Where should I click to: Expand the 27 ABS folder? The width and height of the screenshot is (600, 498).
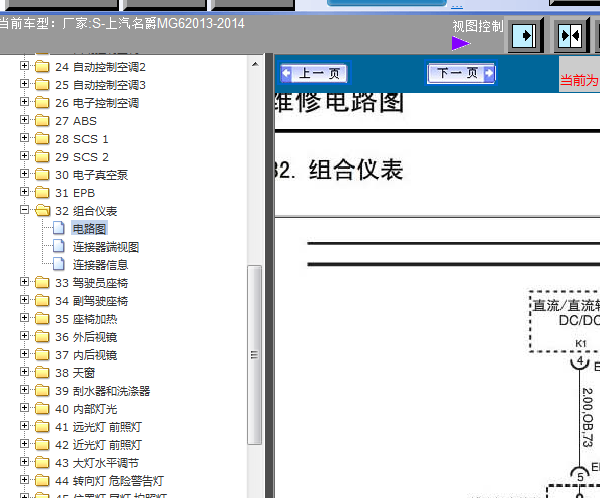[x=24, y=120]
